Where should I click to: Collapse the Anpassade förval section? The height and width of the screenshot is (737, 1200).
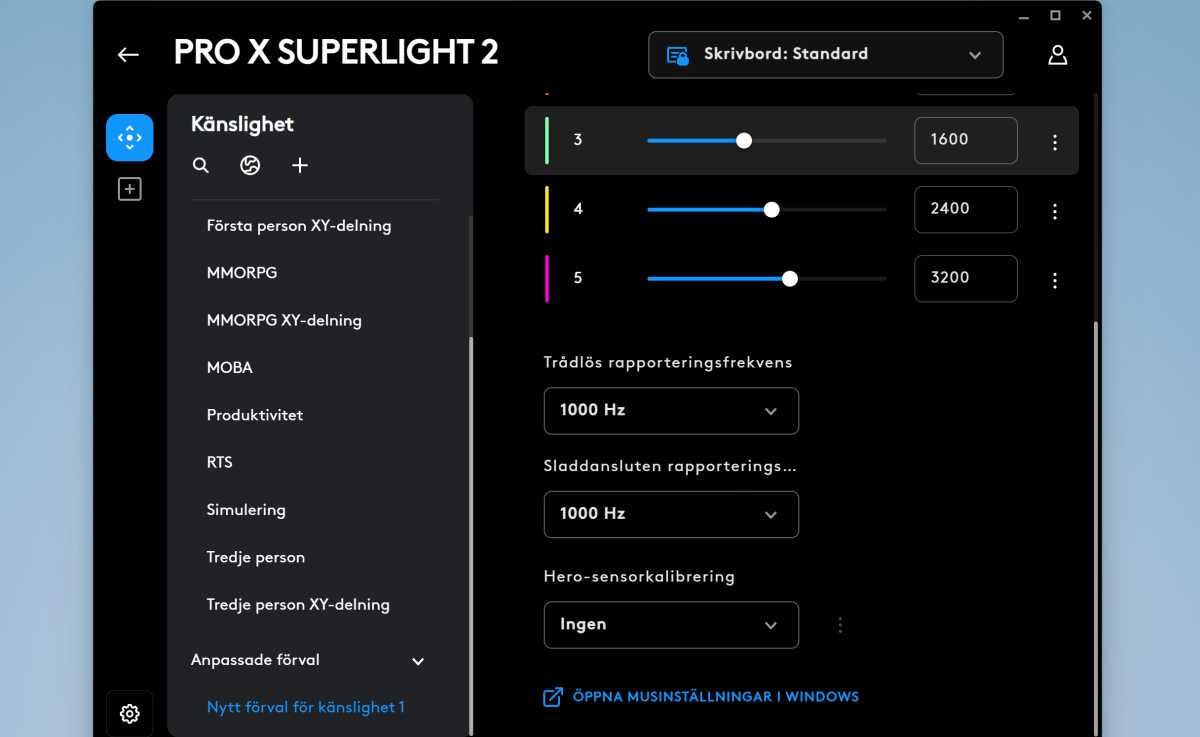[418, 661]
